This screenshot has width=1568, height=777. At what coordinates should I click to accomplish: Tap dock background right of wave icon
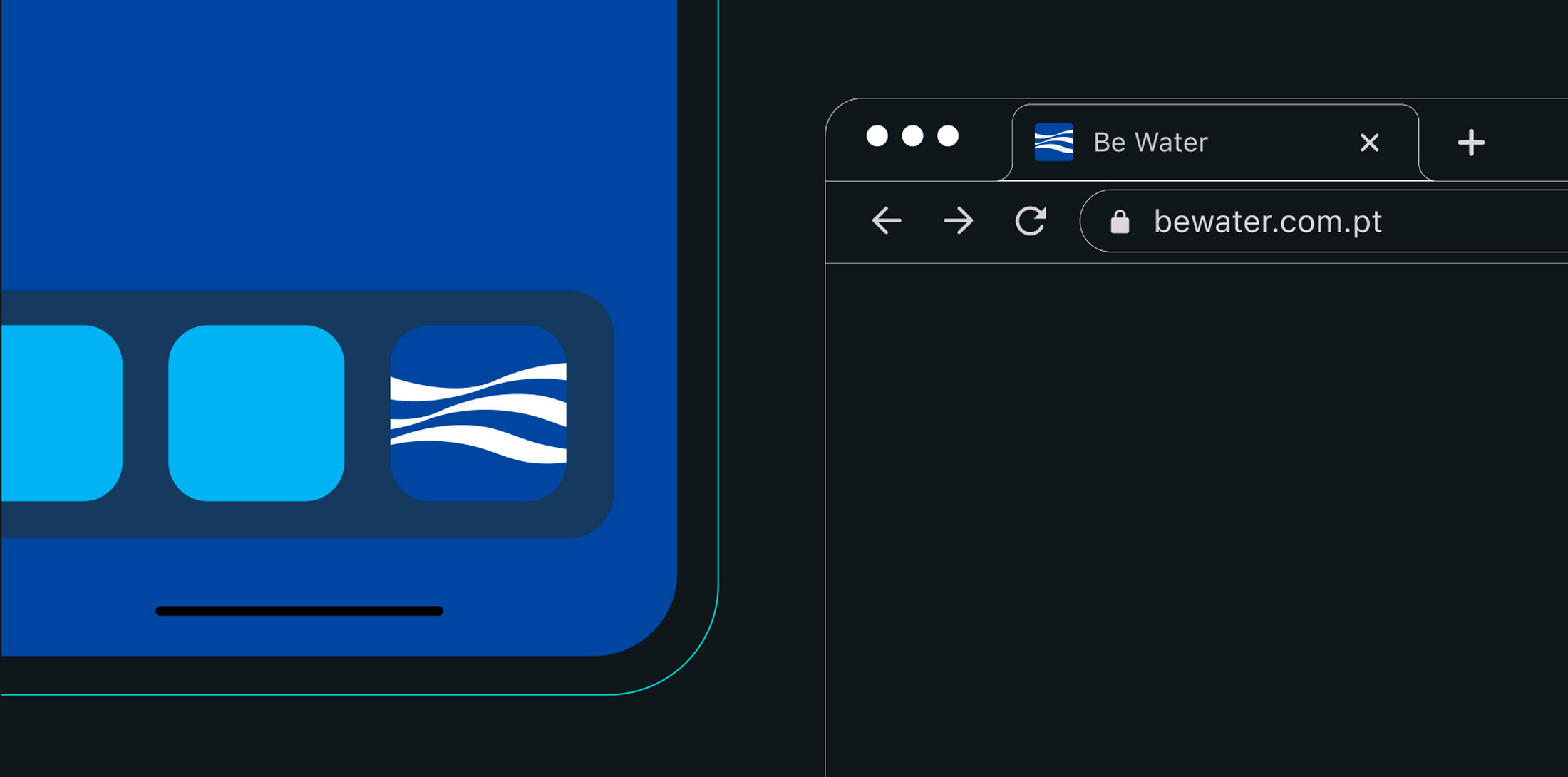[x=590, y=413]
